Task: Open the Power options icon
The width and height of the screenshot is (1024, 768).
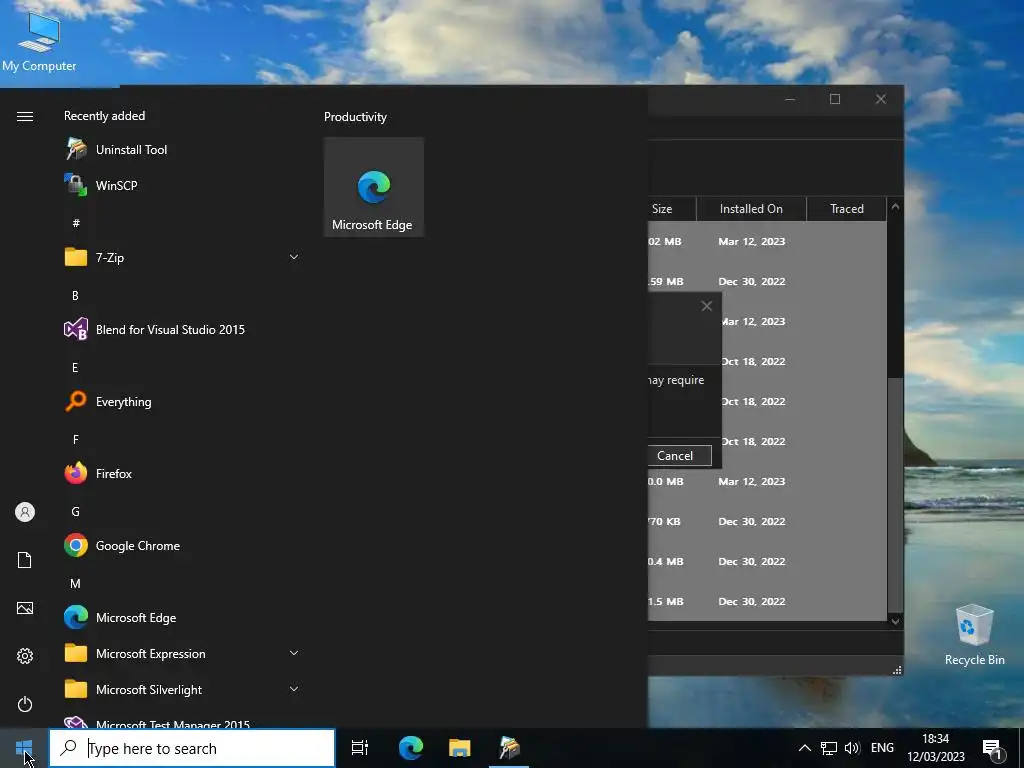Action: point(25,704)
